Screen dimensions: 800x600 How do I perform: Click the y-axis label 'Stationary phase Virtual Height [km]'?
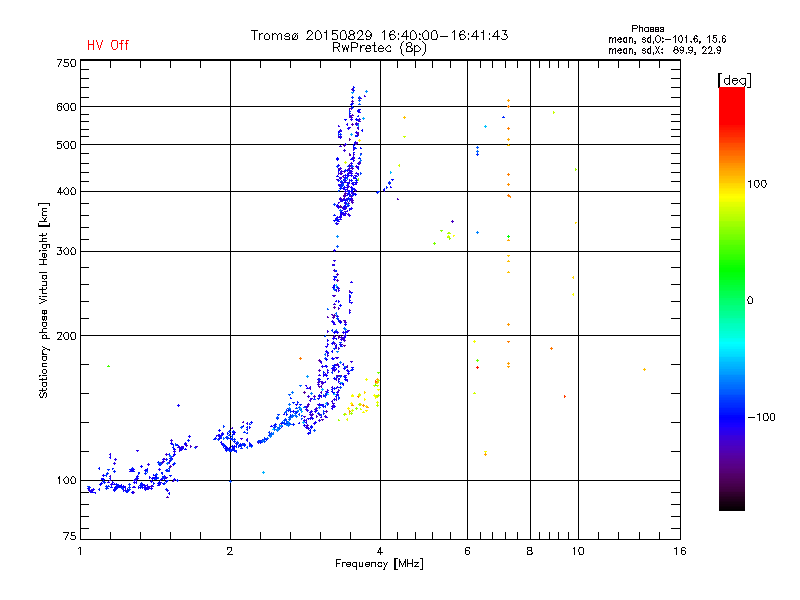click(43, 301)
